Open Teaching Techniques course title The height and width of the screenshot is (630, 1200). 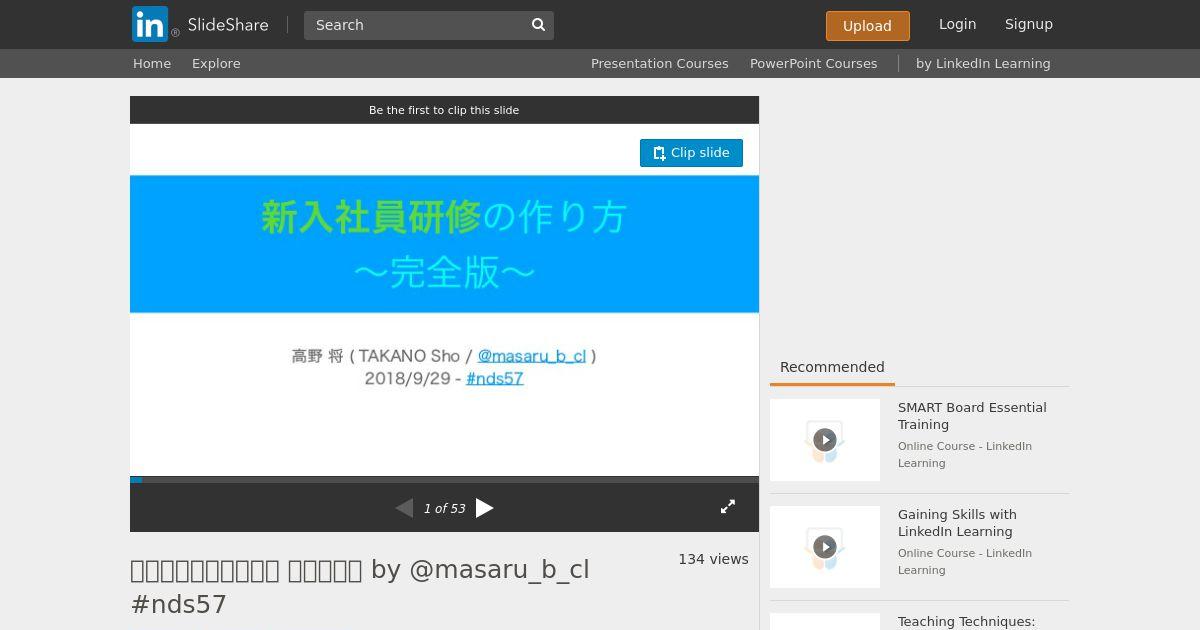[966, 621]
